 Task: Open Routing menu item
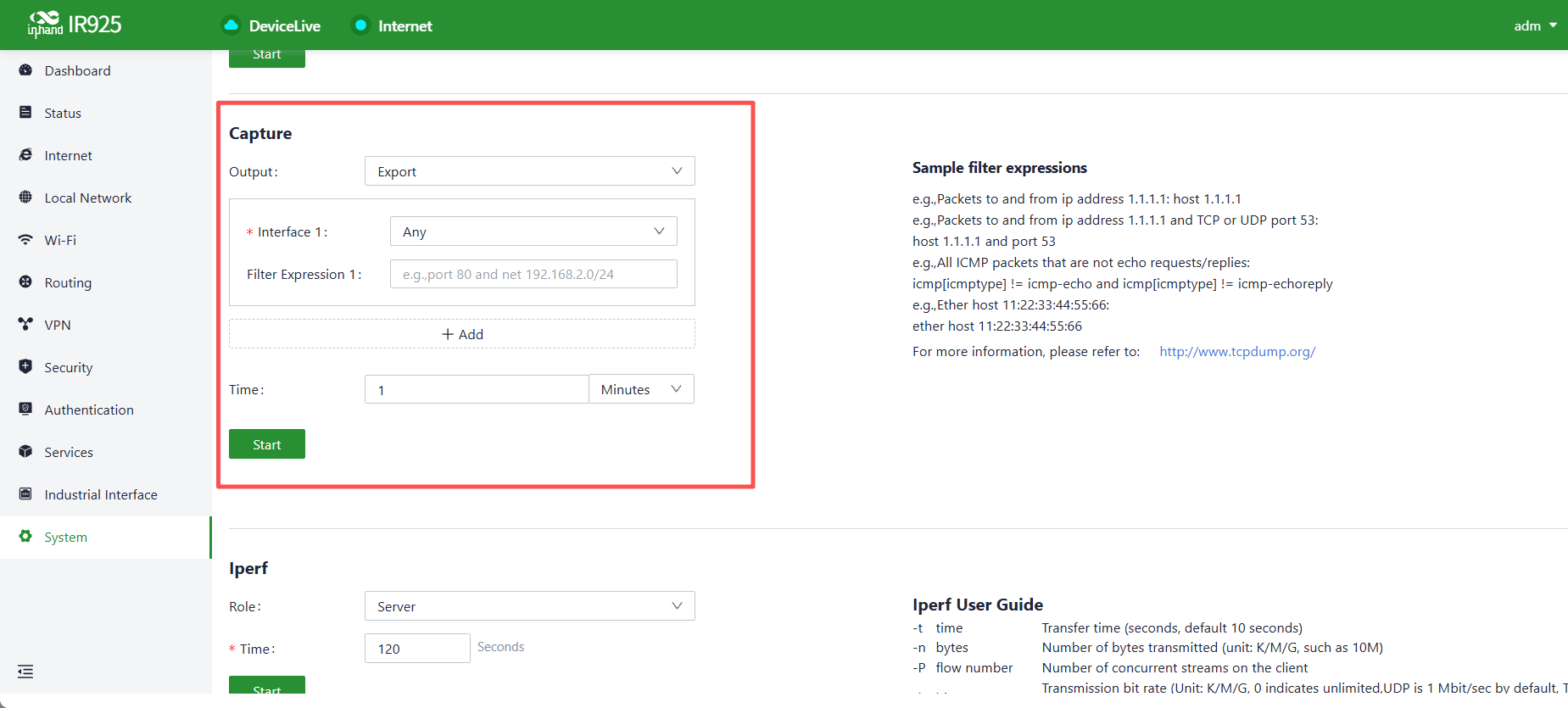105,282
